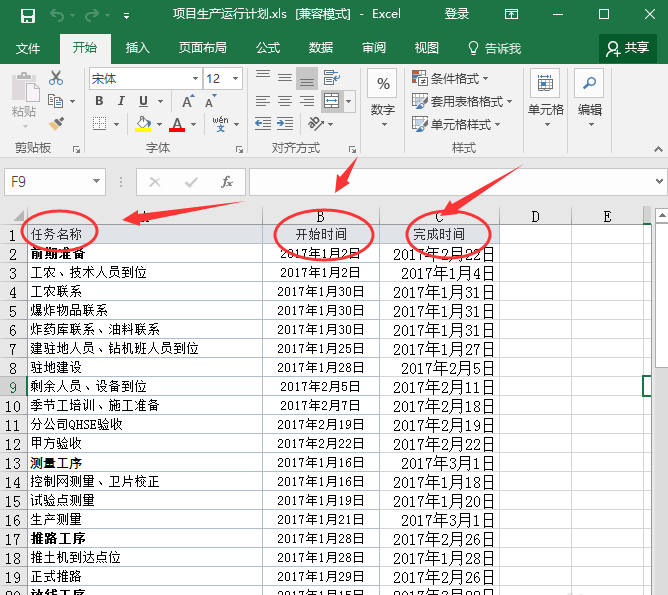
Task: Toggle Underline formatting
Action: tap(143, 101)
